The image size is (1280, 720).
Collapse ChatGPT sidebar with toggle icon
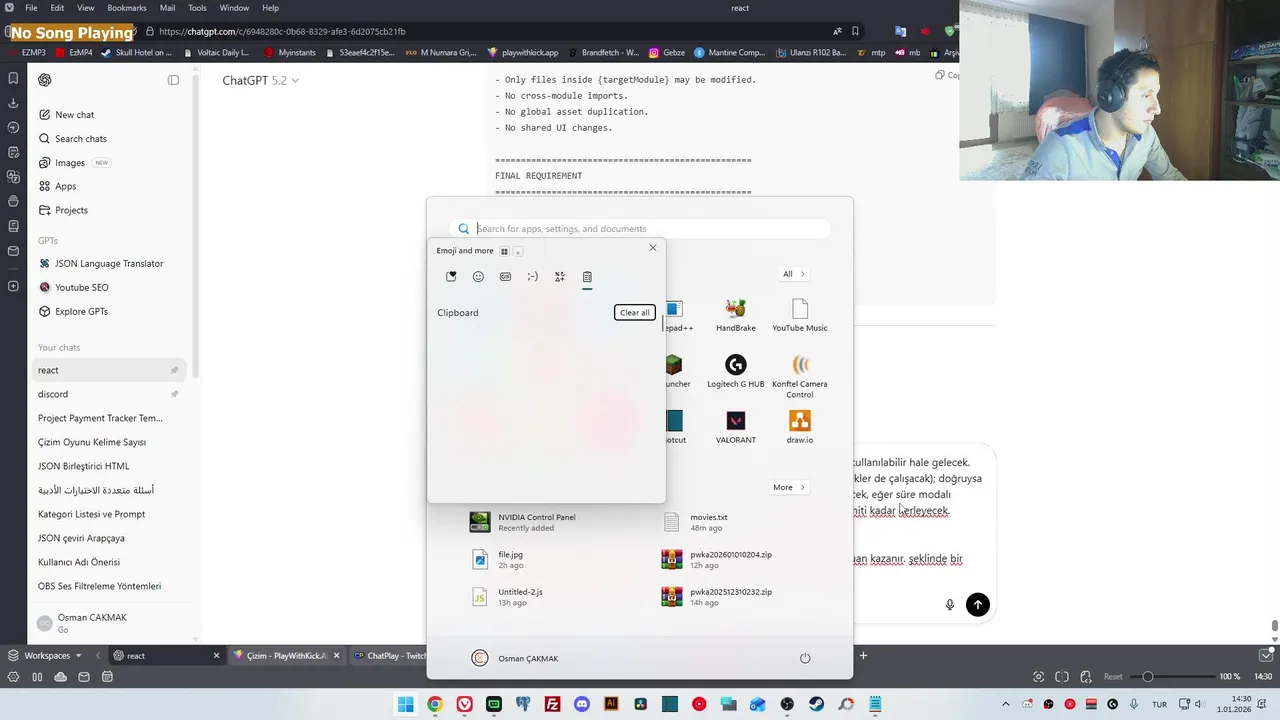point(173,80)
